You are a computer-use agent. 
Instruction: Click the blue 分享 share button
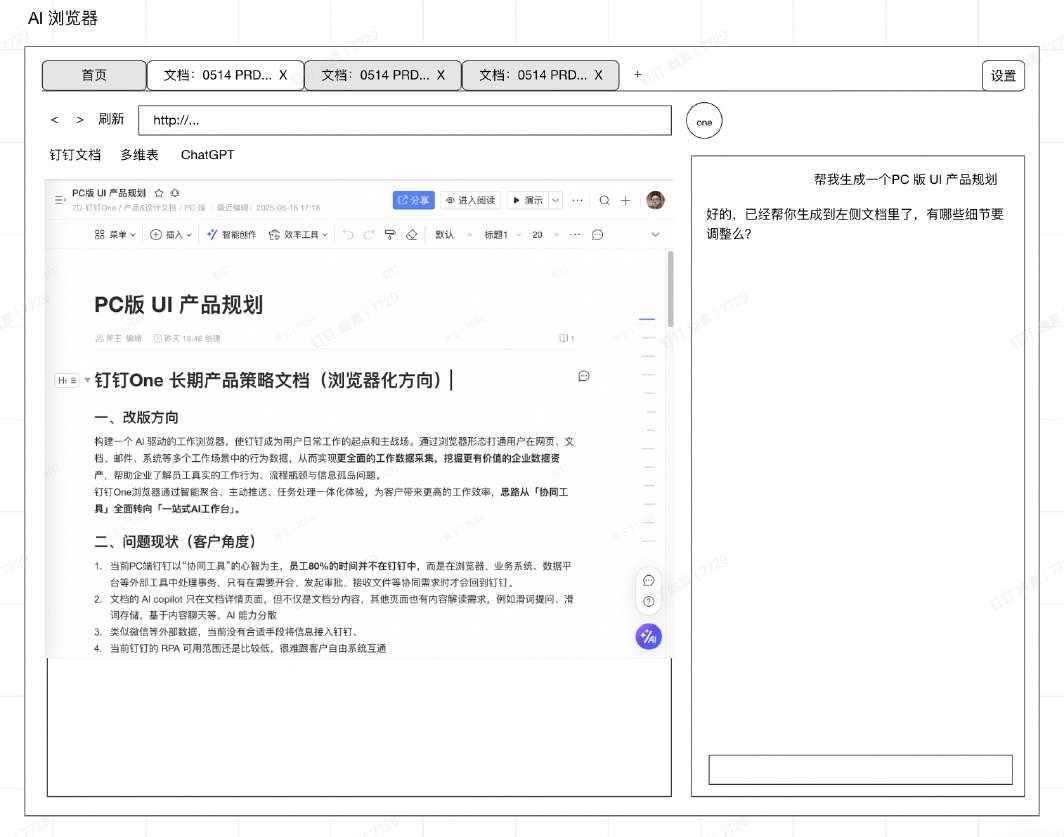click(x=413, y=200)
